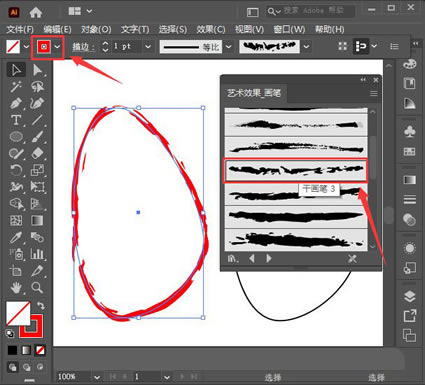
Task: Open the 效果(C) menu
Action: tap(210, 30)
